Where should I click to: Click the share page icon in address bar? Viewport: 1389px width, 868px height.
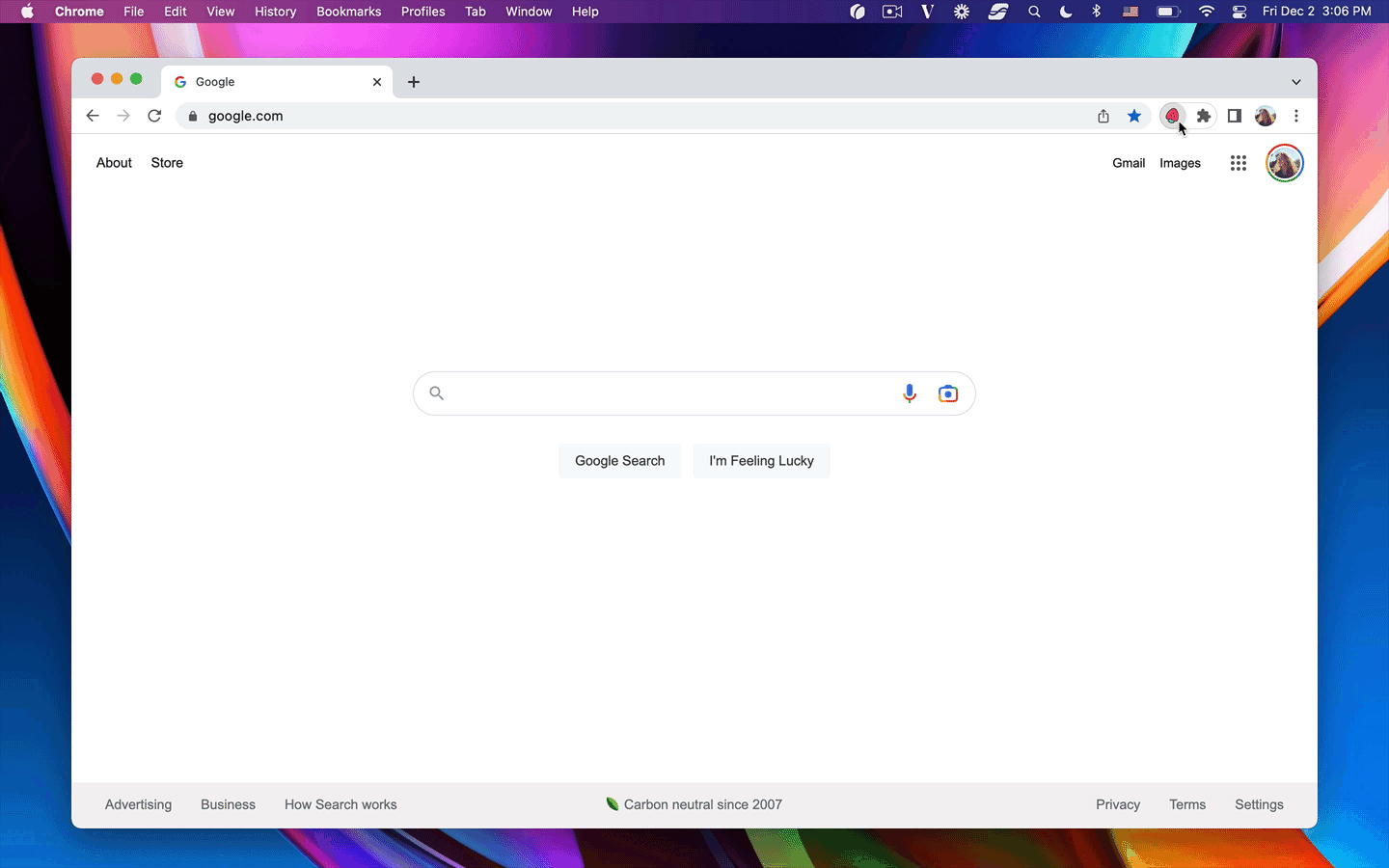(1103, 116)
